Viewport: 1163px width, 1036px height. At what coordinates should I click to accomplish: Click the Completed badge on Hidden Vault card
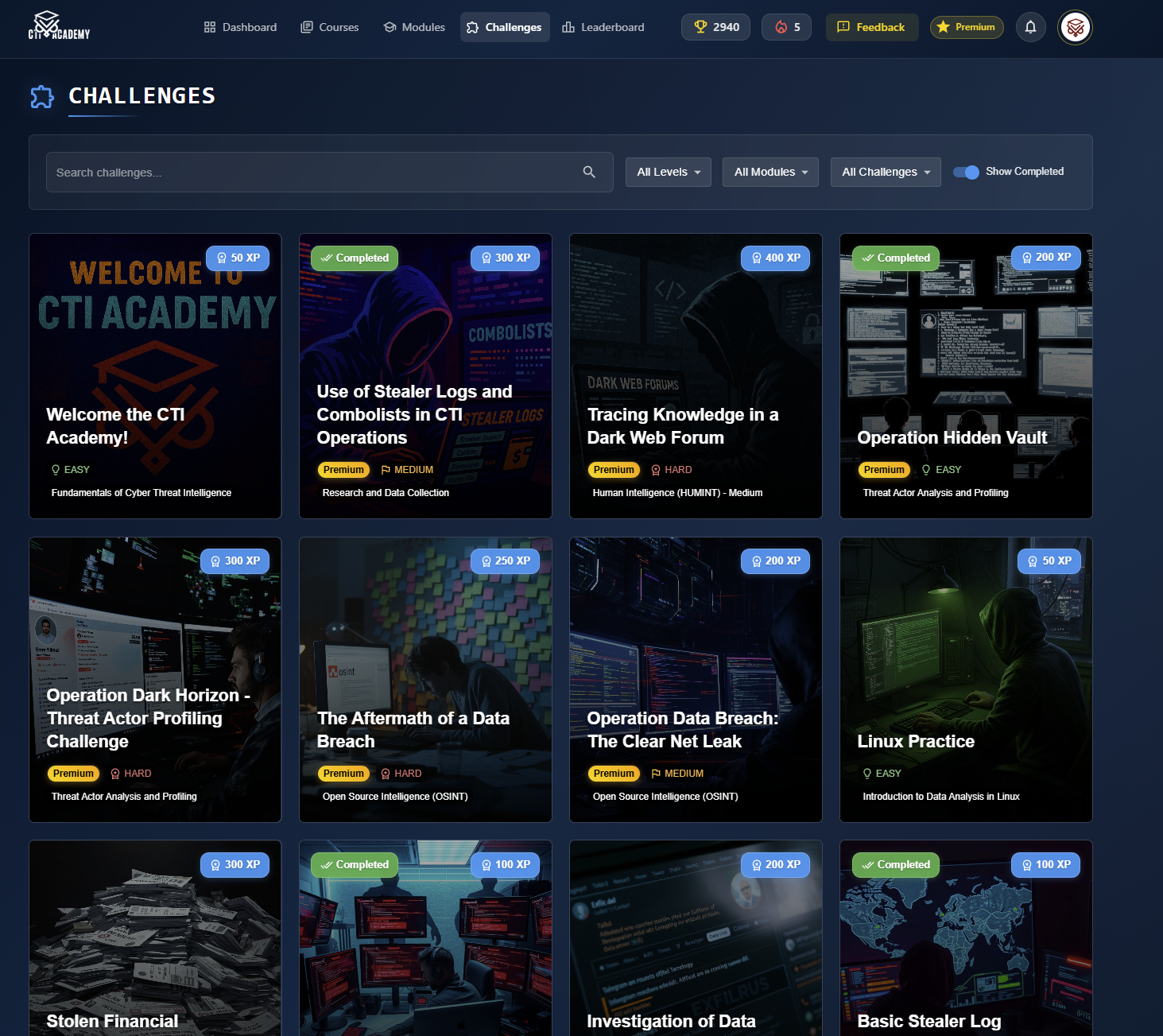point(896,258)
